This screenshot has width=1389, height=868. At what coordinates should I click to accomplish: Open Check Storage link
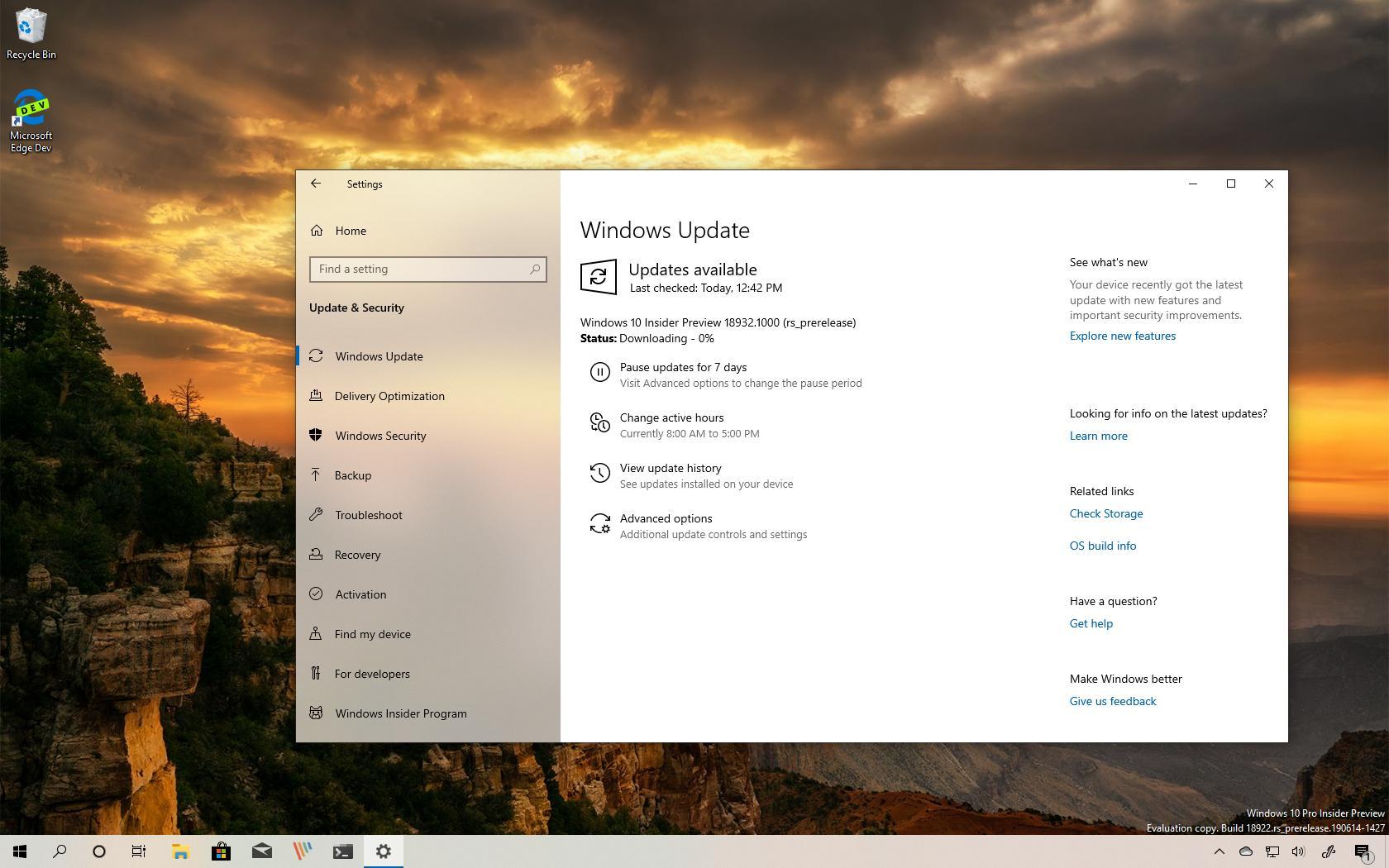click(x=1105, y=513)
